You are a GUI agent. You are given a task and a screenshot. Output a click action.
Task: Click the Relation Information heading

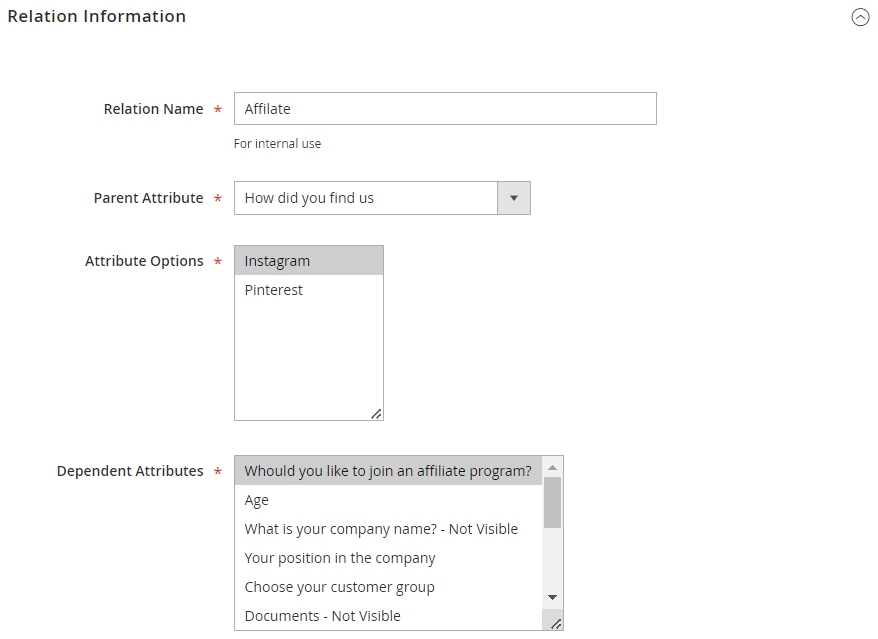96,16
